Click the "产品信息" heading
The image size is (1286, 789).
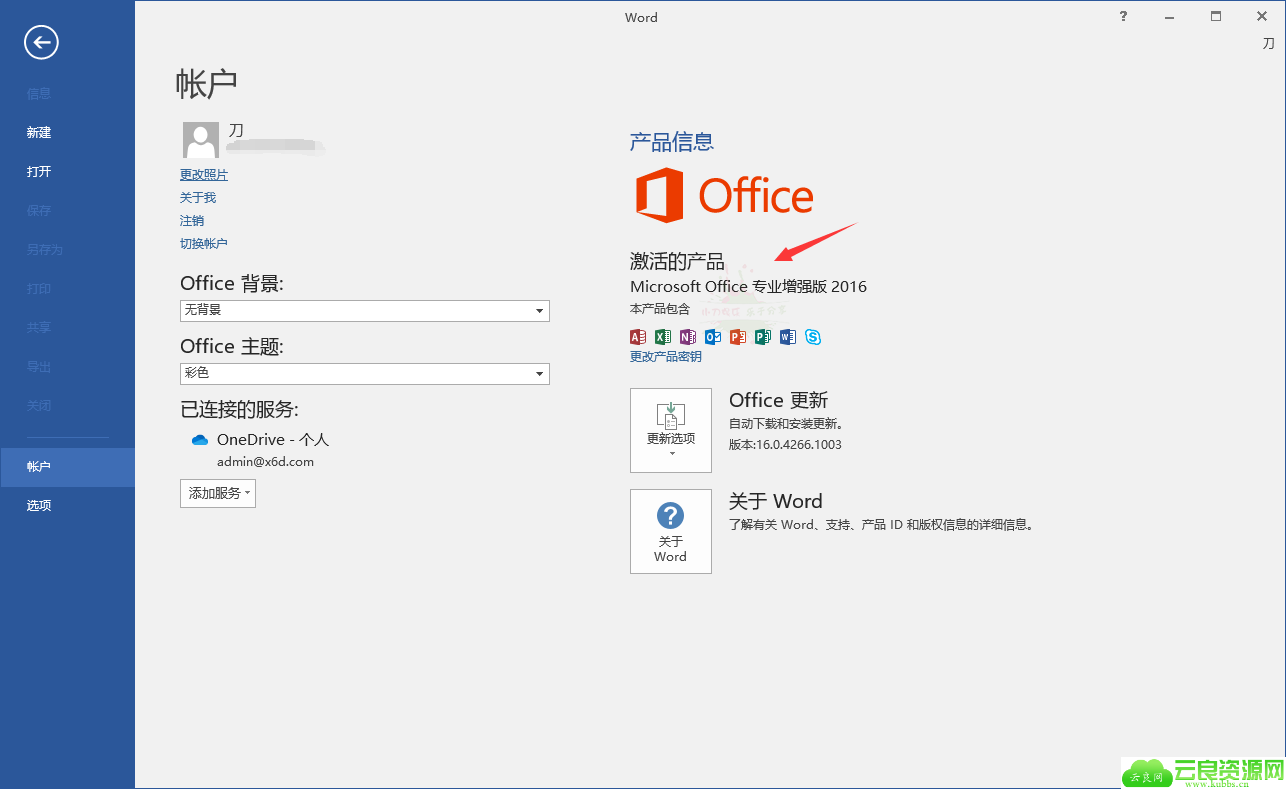pyautogui.click(x=672, y=142)
